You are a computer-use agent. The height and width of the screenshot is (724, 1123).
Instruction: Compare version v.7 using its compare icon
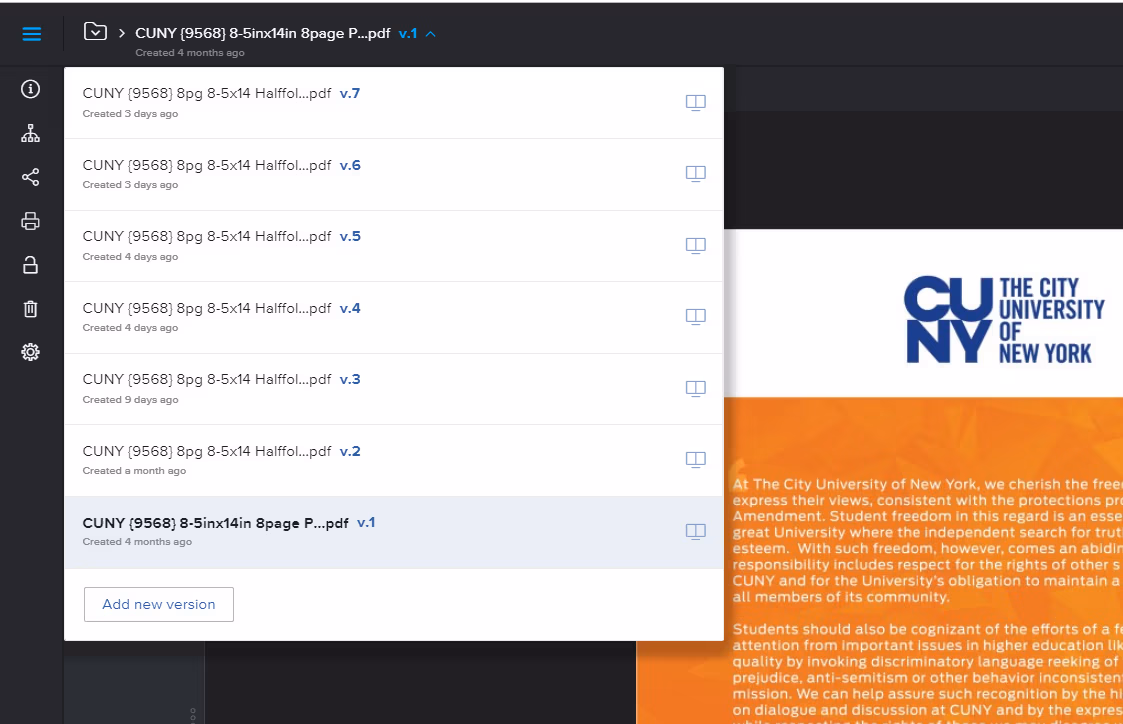click(x=695, y=102)
